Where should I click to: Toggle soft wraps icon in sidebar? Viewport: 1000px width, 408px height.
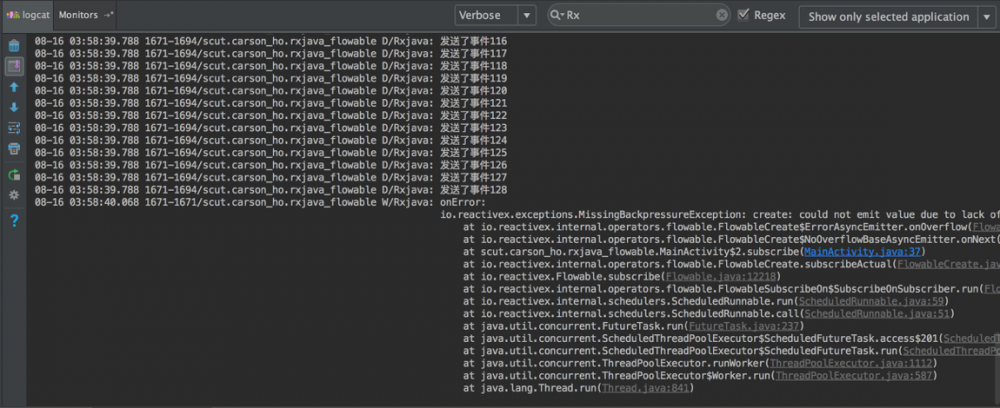point(13,128)
